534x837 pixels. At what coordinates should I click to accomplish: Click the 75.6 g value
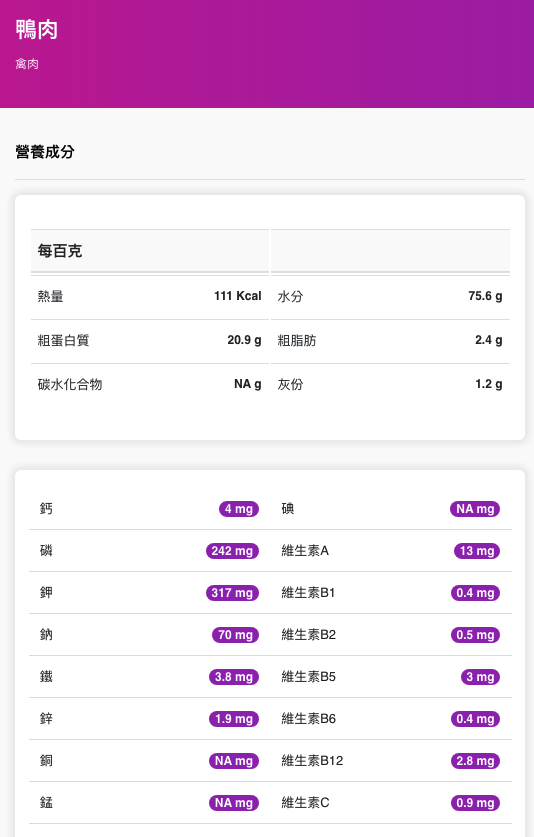coord(485,296)
